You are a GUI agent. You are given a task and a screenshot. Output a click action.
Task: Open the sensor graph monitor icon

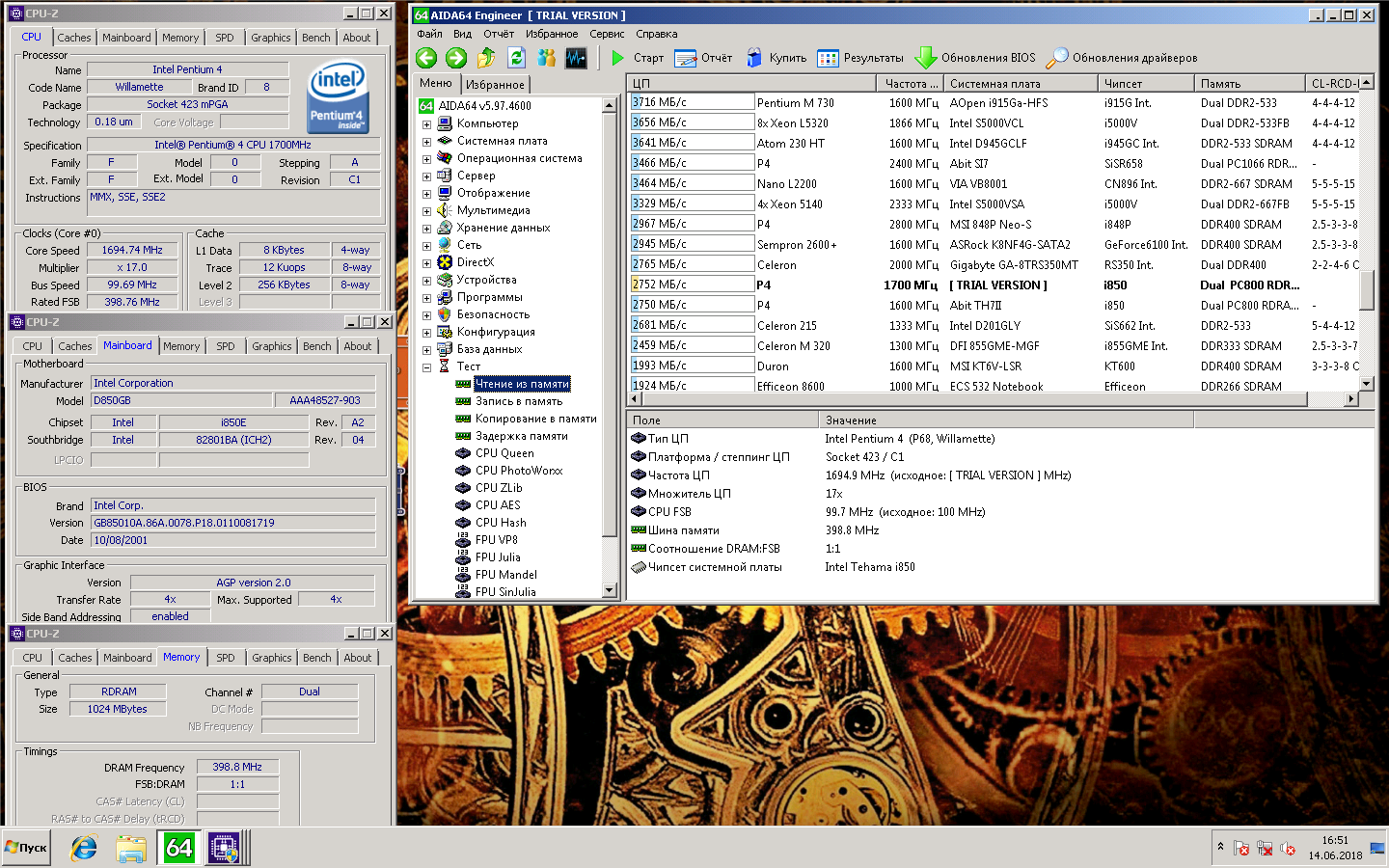pos(576,58)
